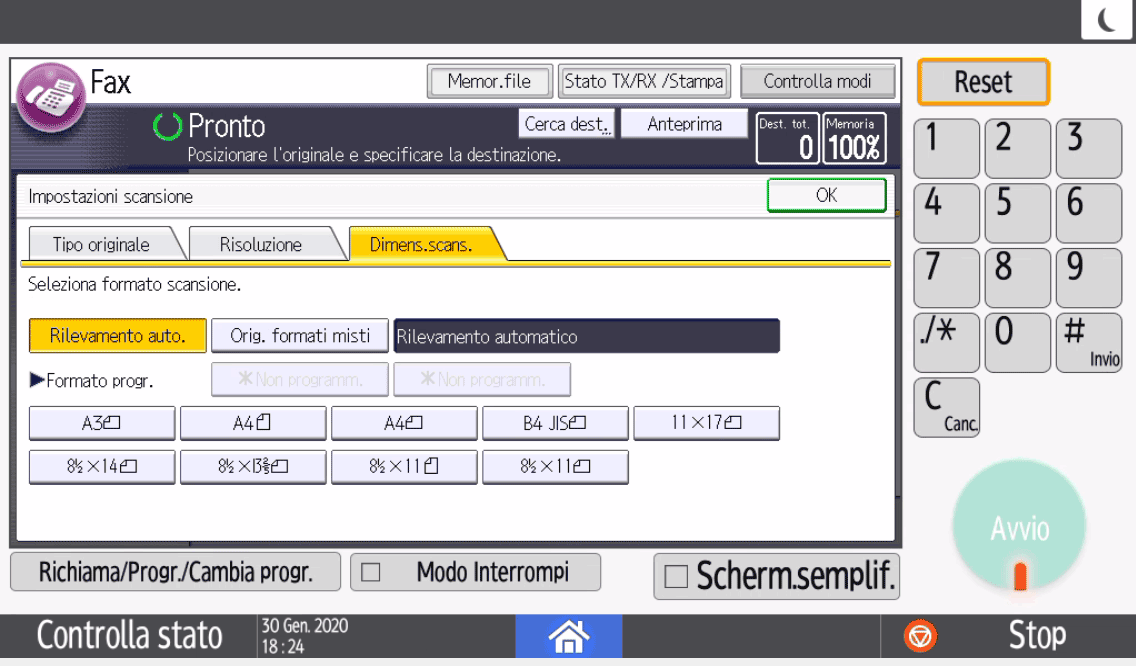Tap the Fax telephone icon
Image resolution: width=1136 pixels, height=666 pixels.
[51, 97]
